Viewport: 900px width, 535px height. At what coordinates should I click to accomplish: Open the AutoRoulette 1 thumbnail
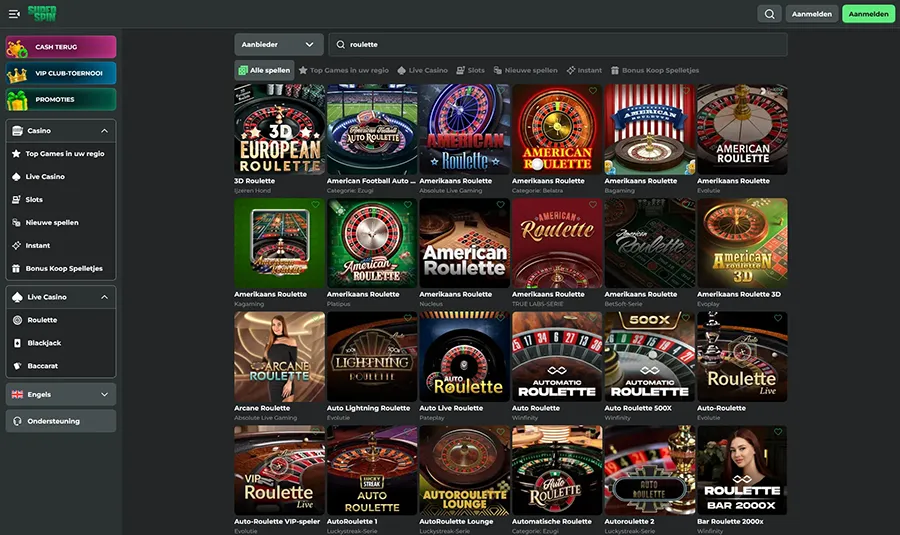click(372, 470)
